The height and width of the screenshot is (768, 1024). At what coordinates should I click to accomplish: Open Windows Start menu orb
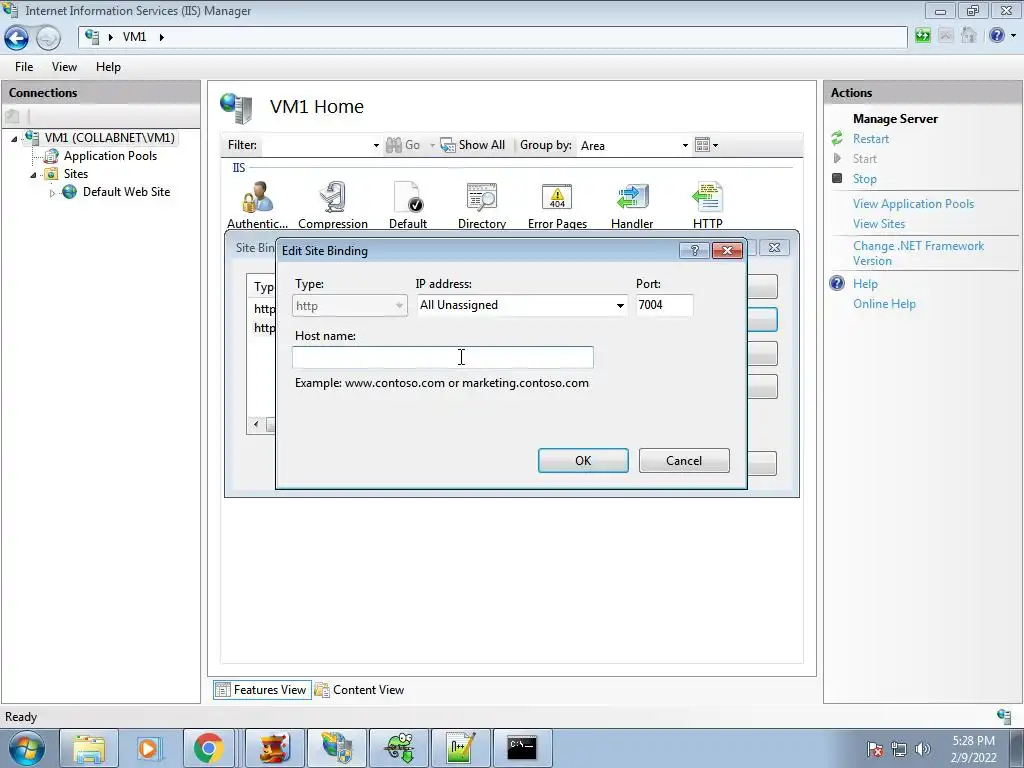[26, 748]
